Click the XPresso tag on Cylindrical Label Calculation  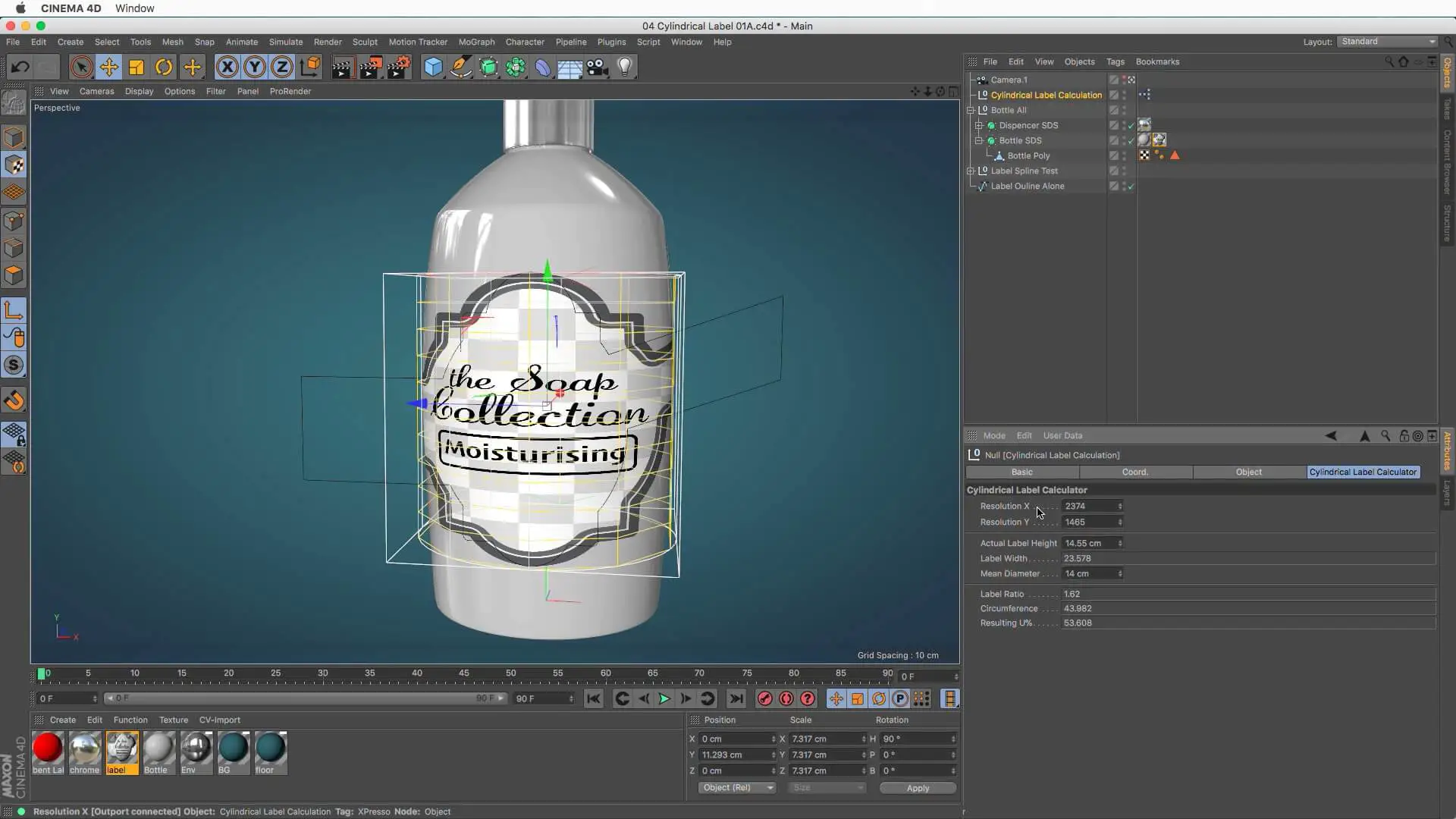click(x=1144, y=95)
